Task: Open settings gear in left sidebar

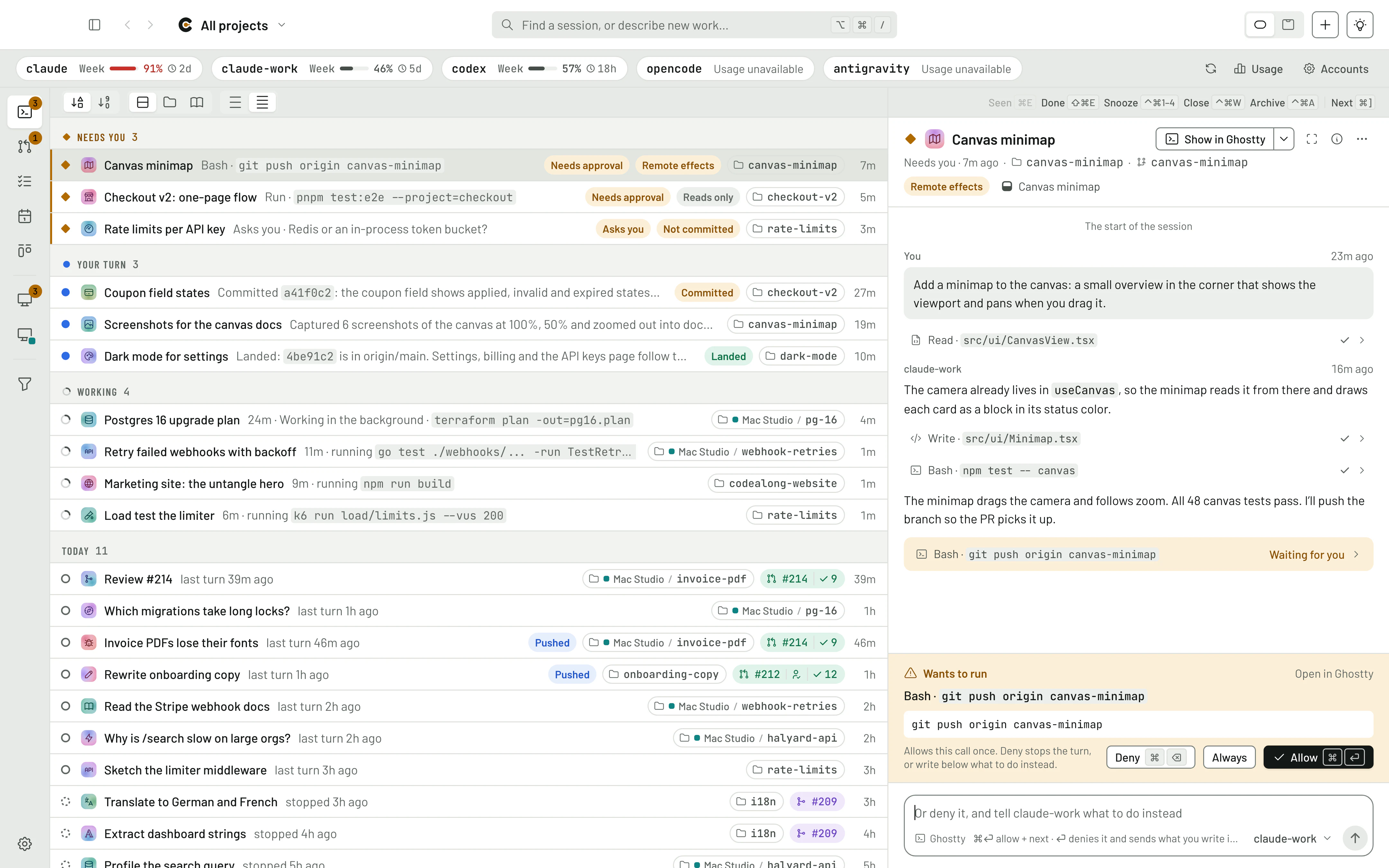Action: pyautogui.click(x=25, y=843)
